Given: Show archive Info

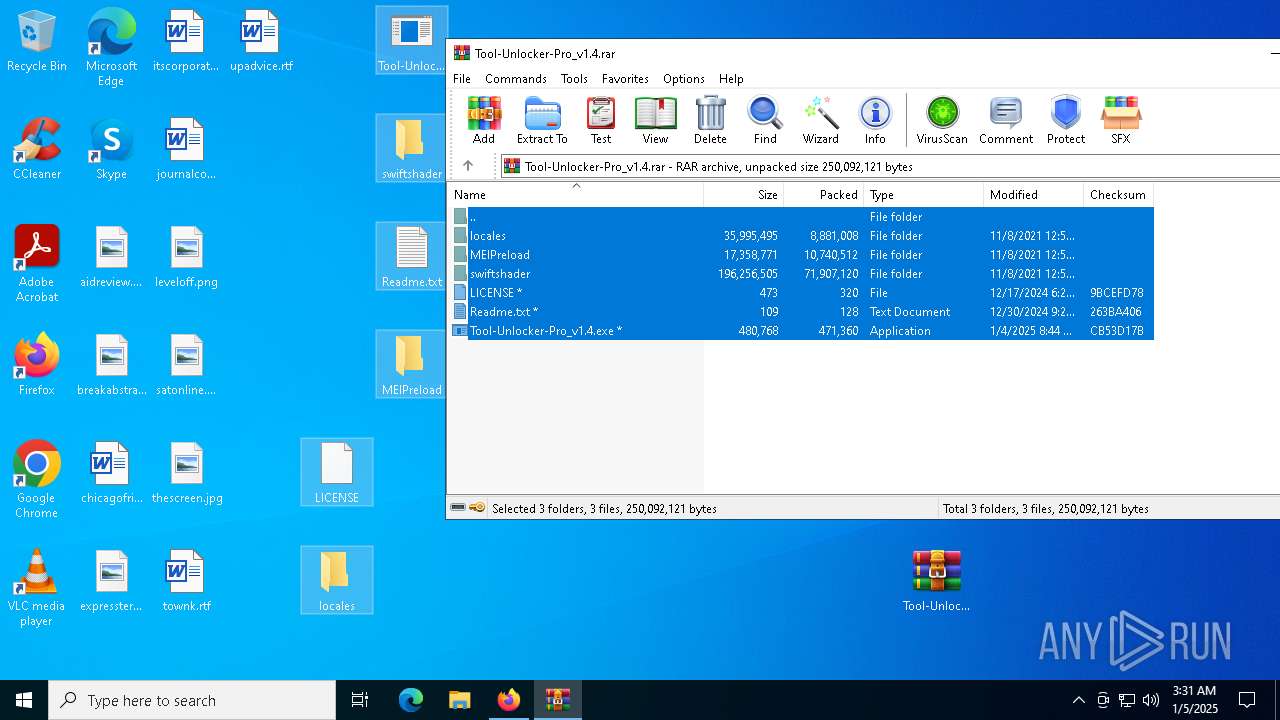Looking at the screenshot, I should pyautogui.click(x=875, y=121).
